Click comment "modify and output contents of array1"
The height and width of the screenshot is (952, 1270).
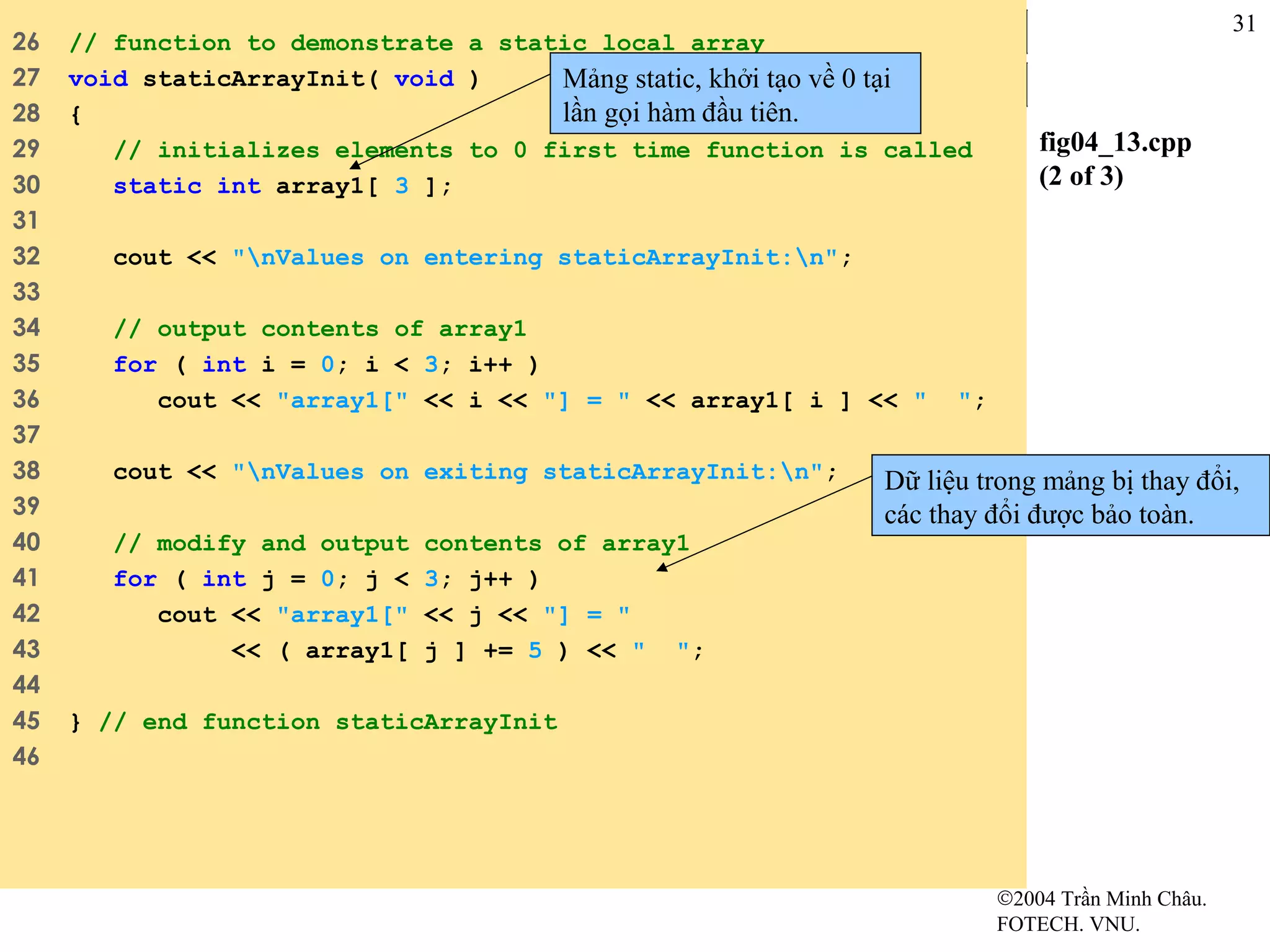click(x=402, y=544)
